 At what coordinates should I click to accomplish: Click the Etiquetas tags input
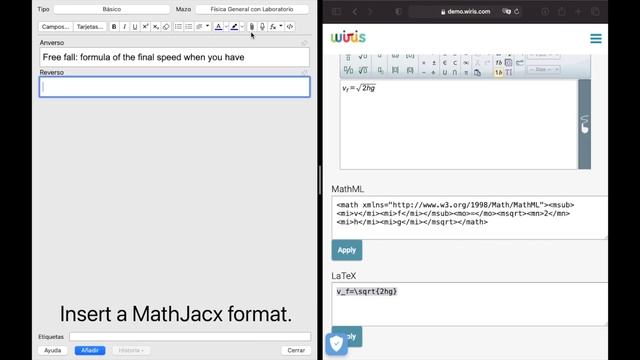pos(190,337)
